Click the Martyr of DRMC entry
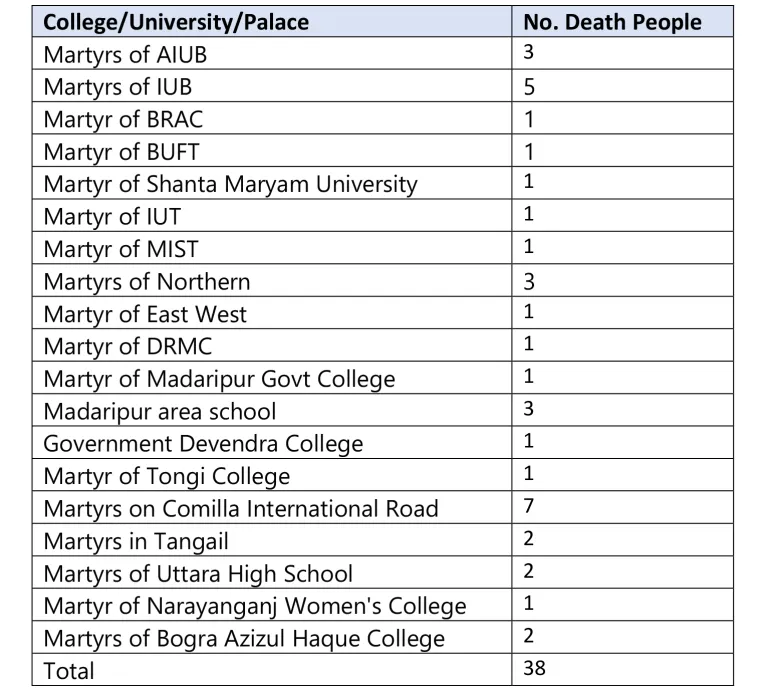 (x=272, y=345)
